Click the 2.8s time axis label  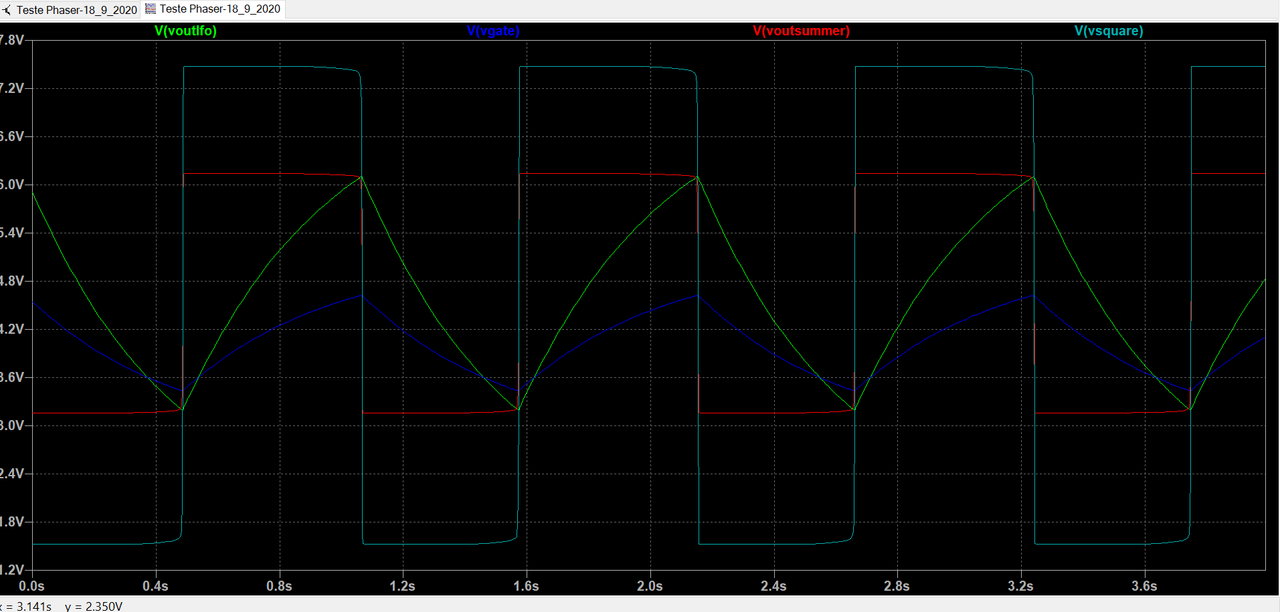pyautogui.click(x=897, y=585)
